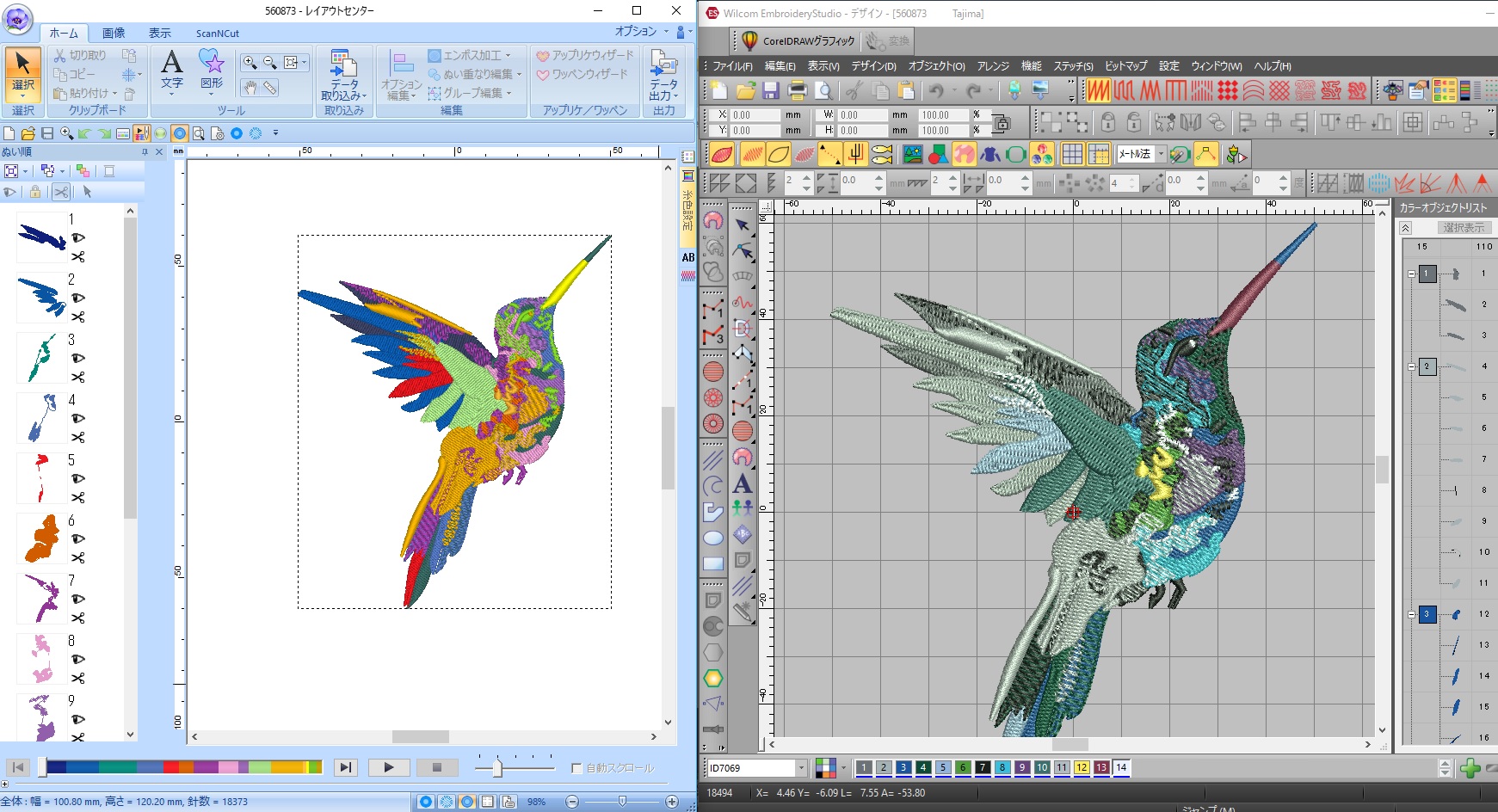Open the quick access toolbar customize arrow

275,133
